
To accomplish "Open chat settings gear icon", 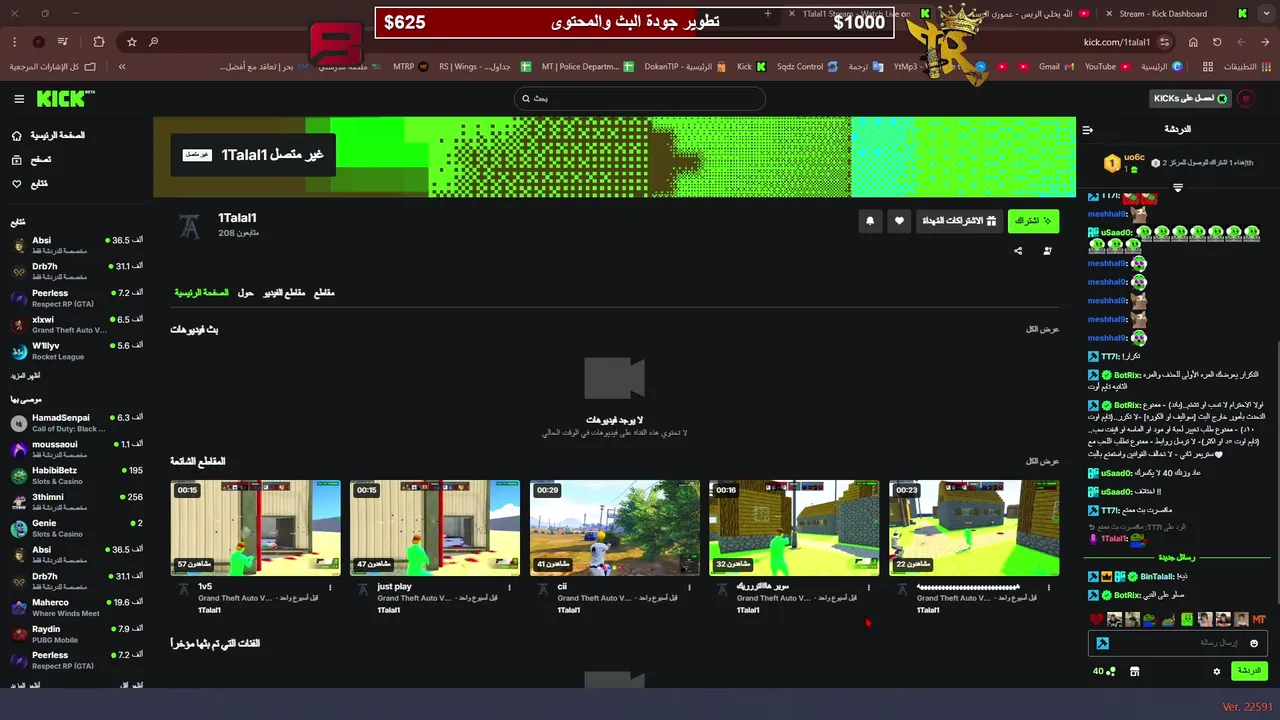I will coord(1217,671).
